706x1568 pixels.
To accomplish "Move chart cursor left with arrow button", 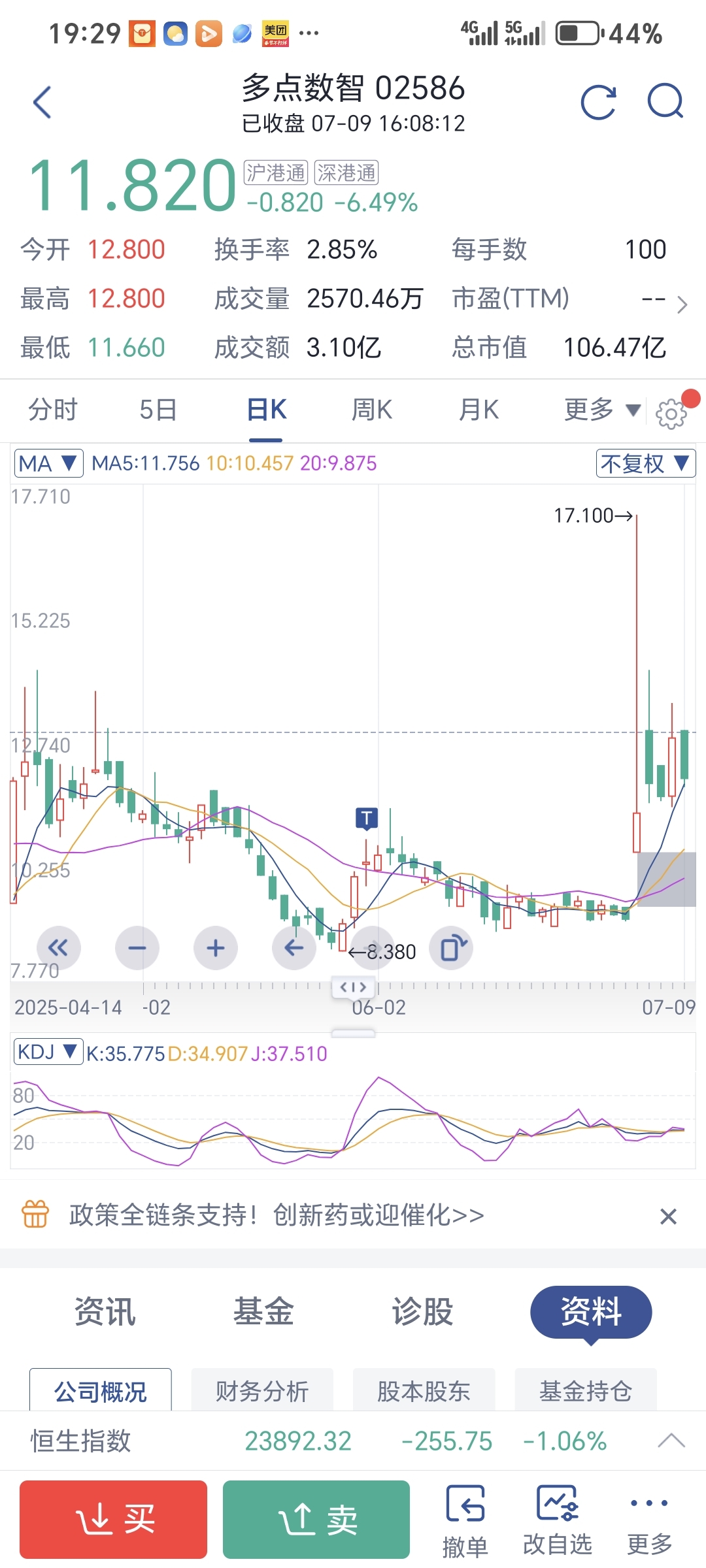I will 294,948.
